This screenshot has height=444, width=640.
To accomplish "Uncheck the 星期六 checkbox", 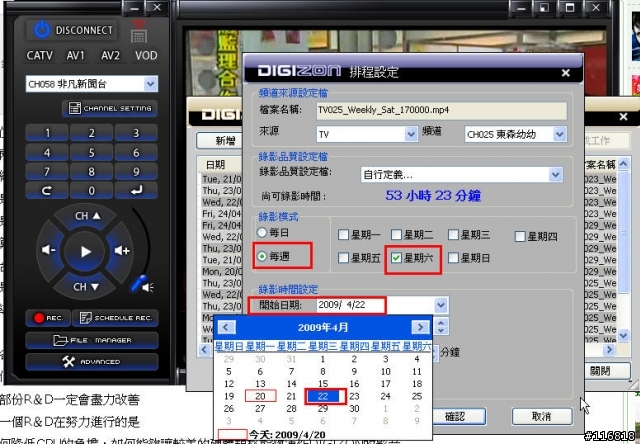I will click(396, 258).
